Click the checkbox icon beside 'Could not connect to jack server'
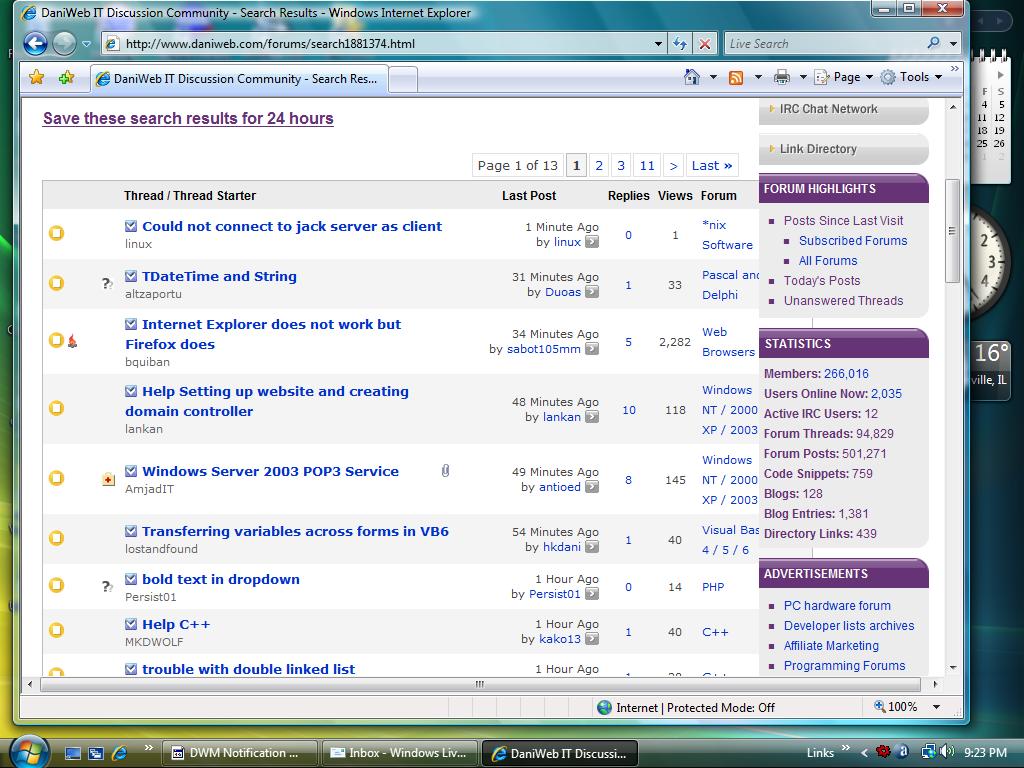 coord(131,226)
